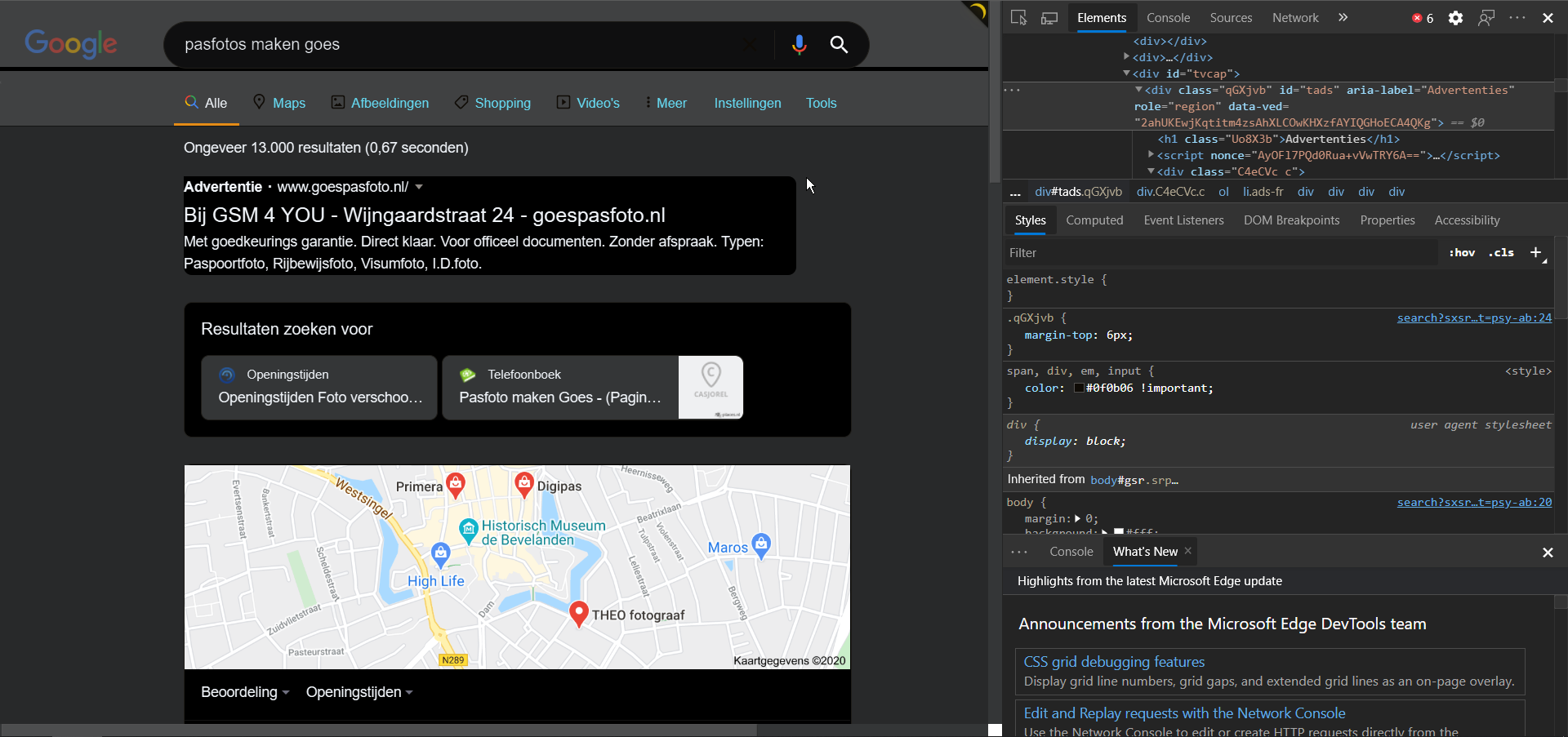Close the DevTools panel
Image resolution: width=1568 pixels, height=737 pixels.
(x=1548, y=18)
